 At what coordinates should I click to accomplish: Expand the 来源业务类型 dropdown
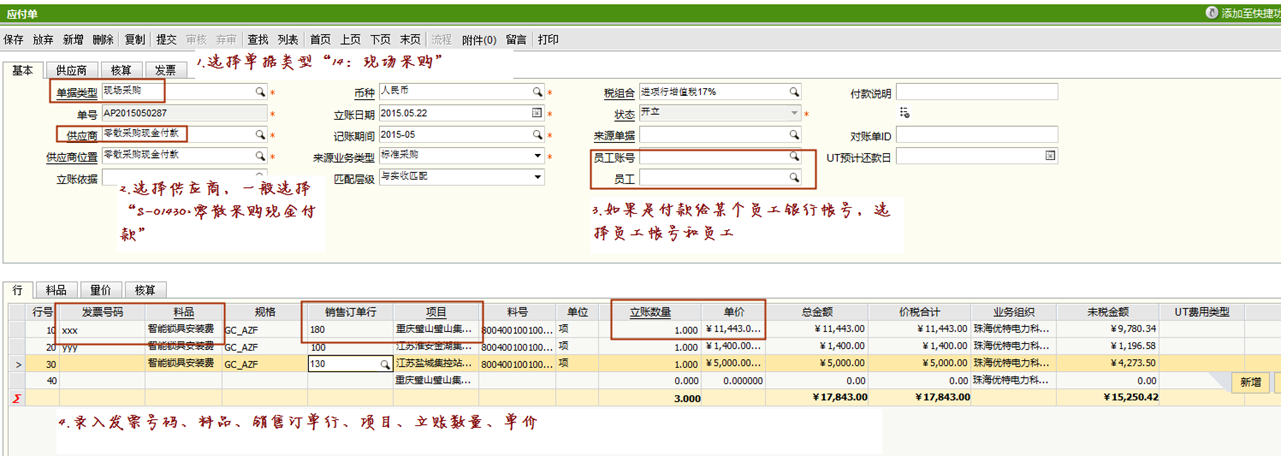pos(538,156)
